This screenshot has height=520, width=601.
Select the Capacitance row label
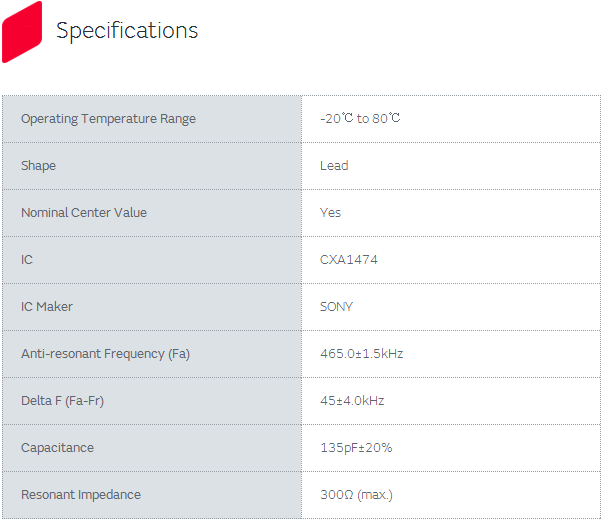coord(57,448)
